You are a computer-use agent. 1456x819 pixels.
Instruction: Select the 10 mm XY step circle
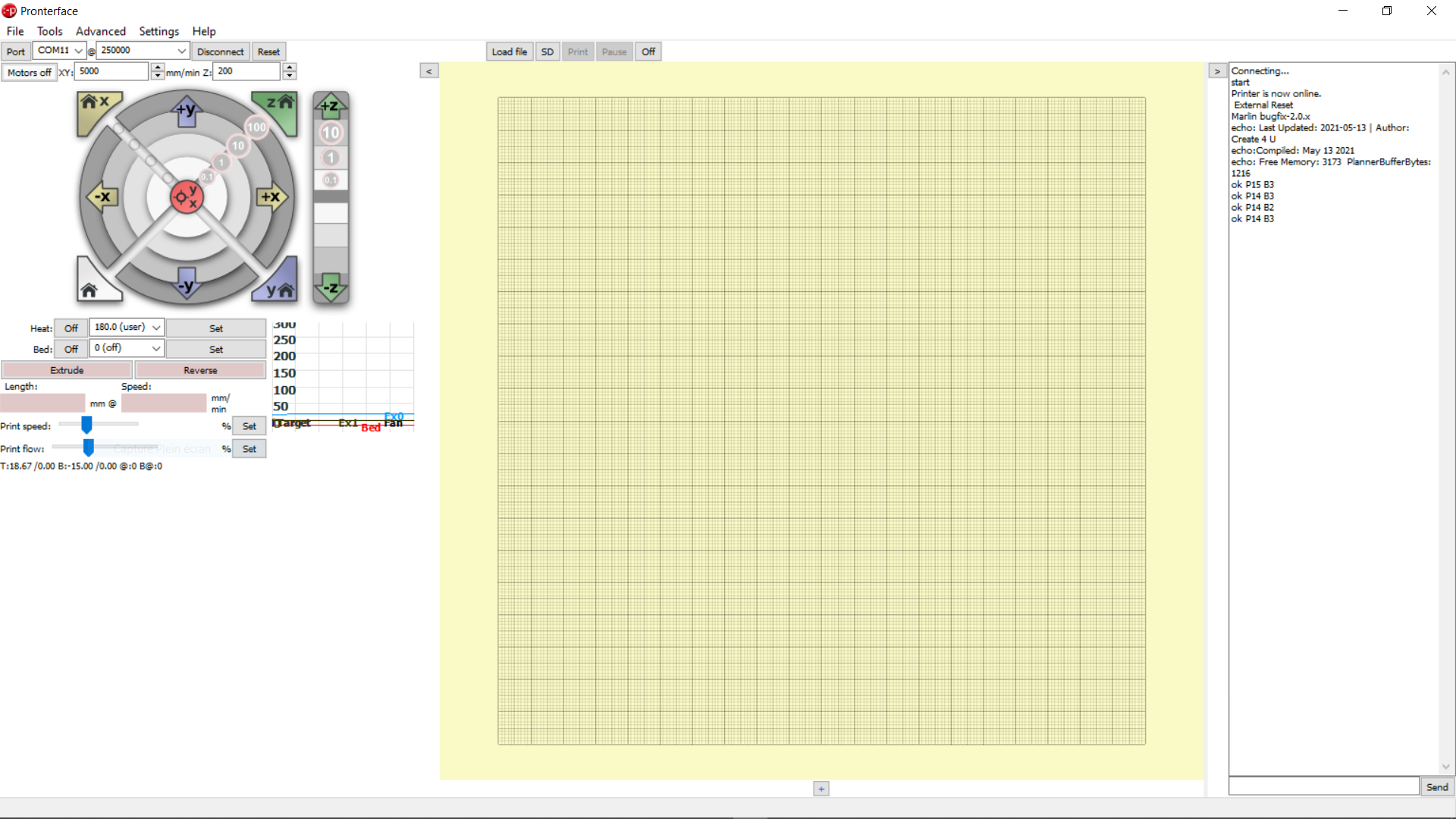pyautogui.click(x=238, y=146)
